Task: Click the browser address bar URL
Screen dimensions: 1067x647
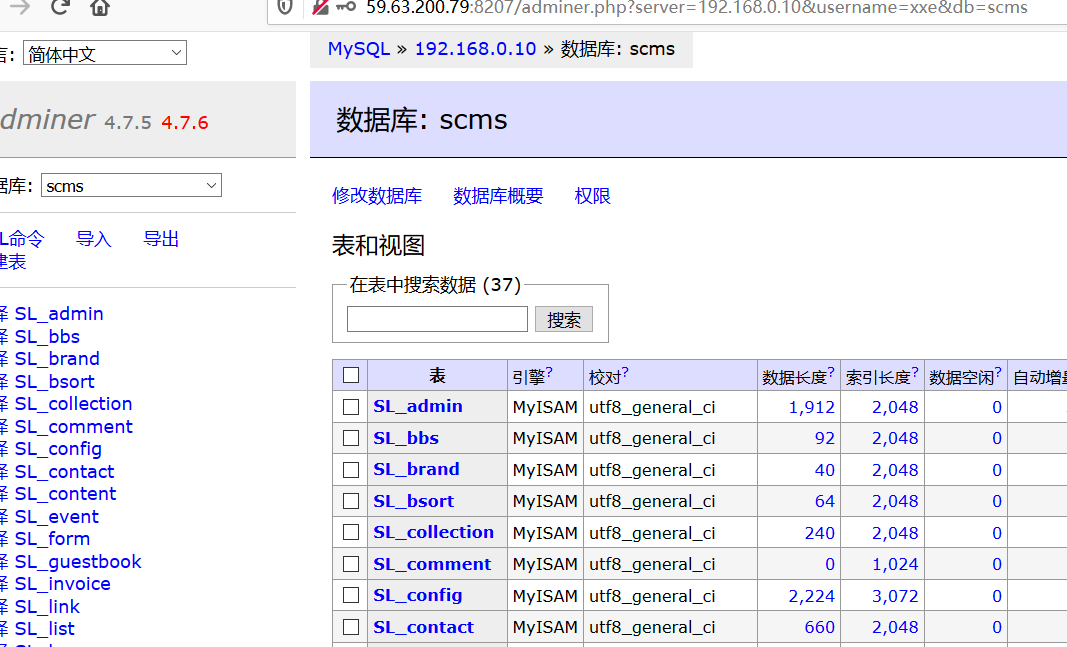Action: tap(696, 7)
